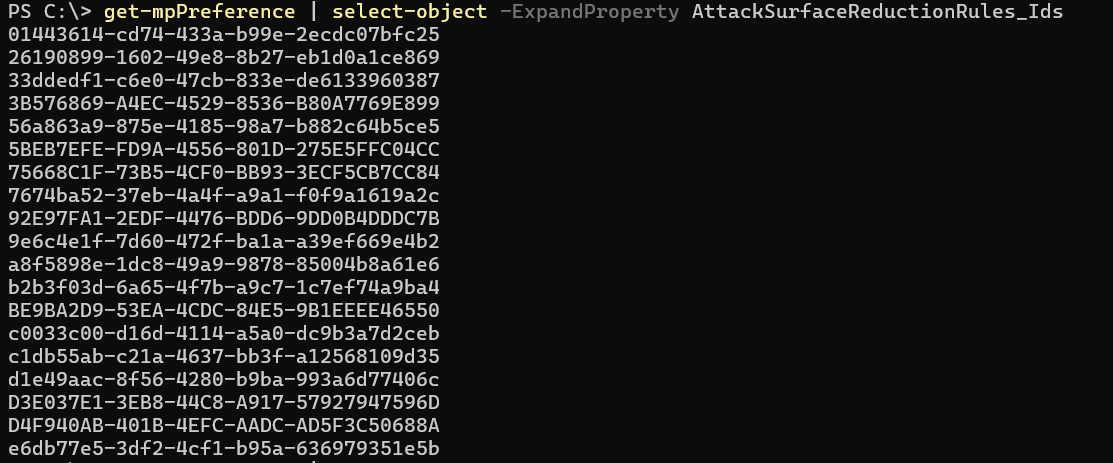Viewport: 1113px width, 463px height.
Task: Click the select-object cmdlet in the command
Action: pyautogui.click(x=410, y=12)
